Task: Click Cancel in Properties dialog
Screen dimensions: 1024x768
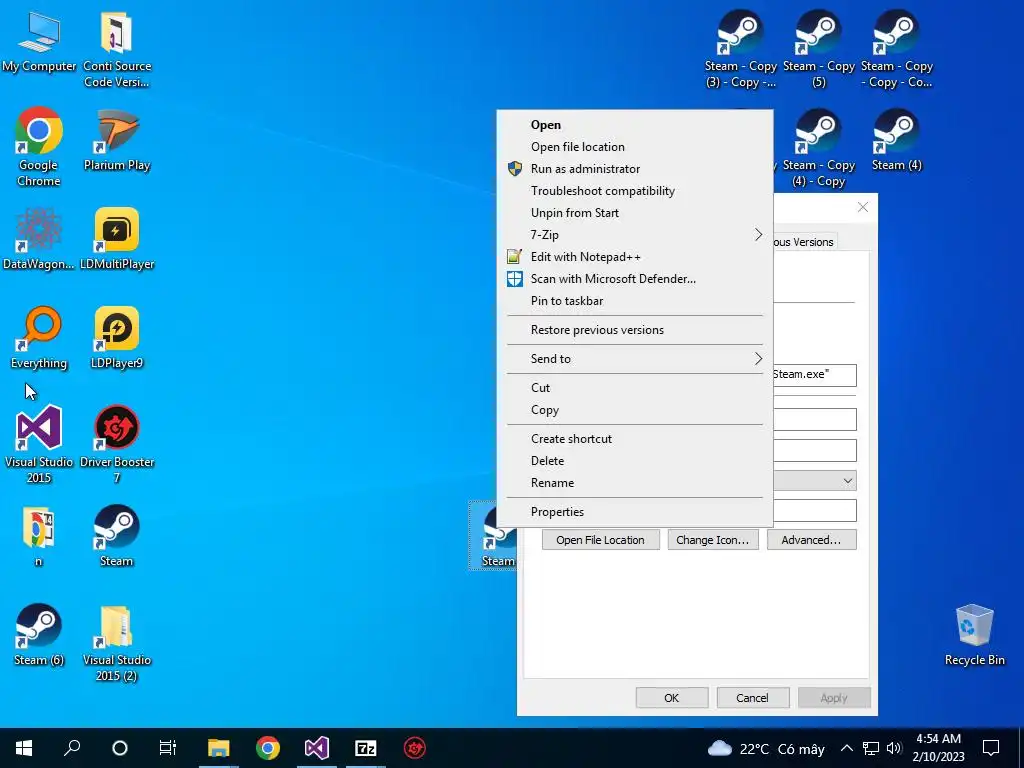Action: click(x=752, y=697)
